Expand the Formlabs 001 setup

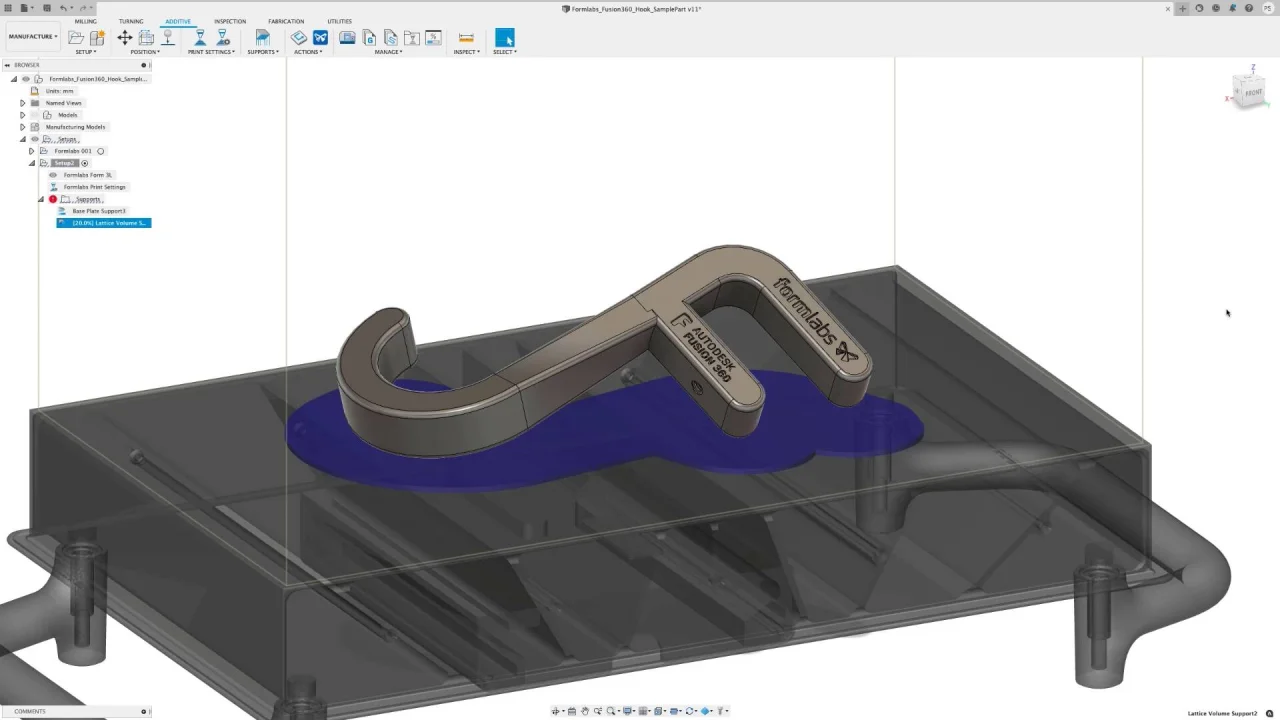tap(31, 151)
